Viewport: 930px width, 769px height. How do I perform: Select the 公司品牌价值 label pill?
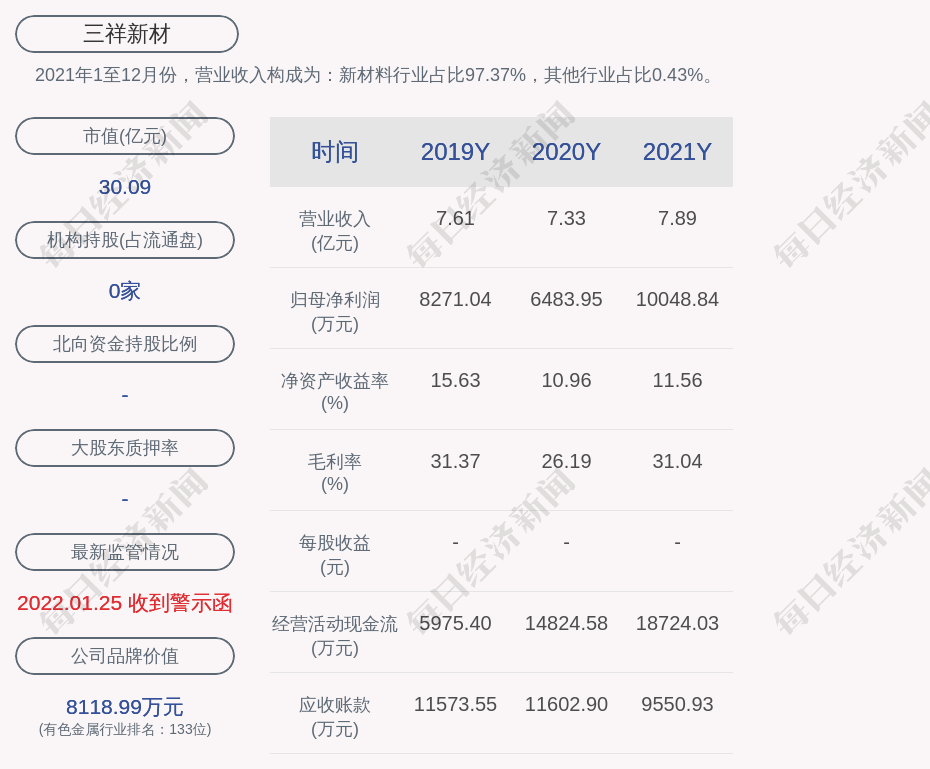[125, 656]
